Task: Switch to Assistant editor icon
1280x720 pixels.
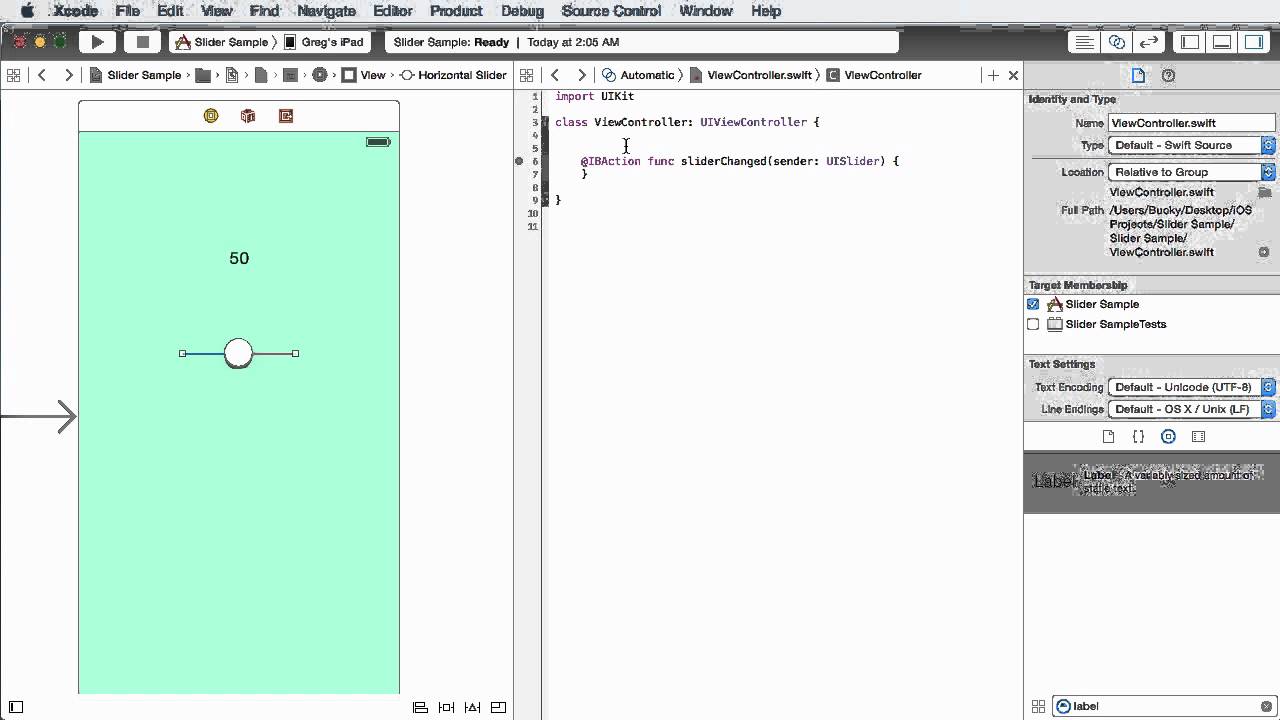Action: click(1117, 42)
